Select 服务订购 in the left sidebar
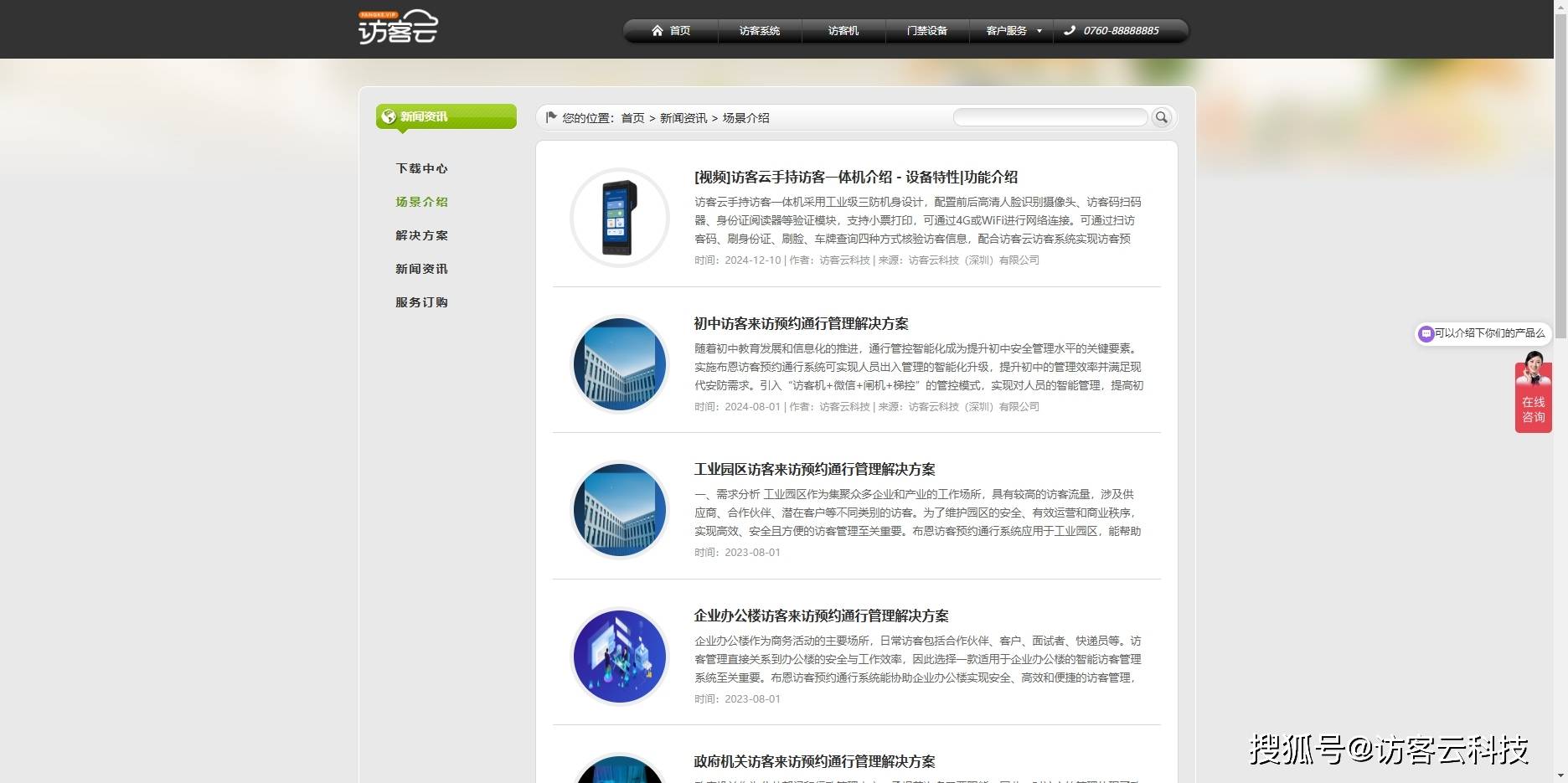The image size is (1568, 783). [421, 302]
